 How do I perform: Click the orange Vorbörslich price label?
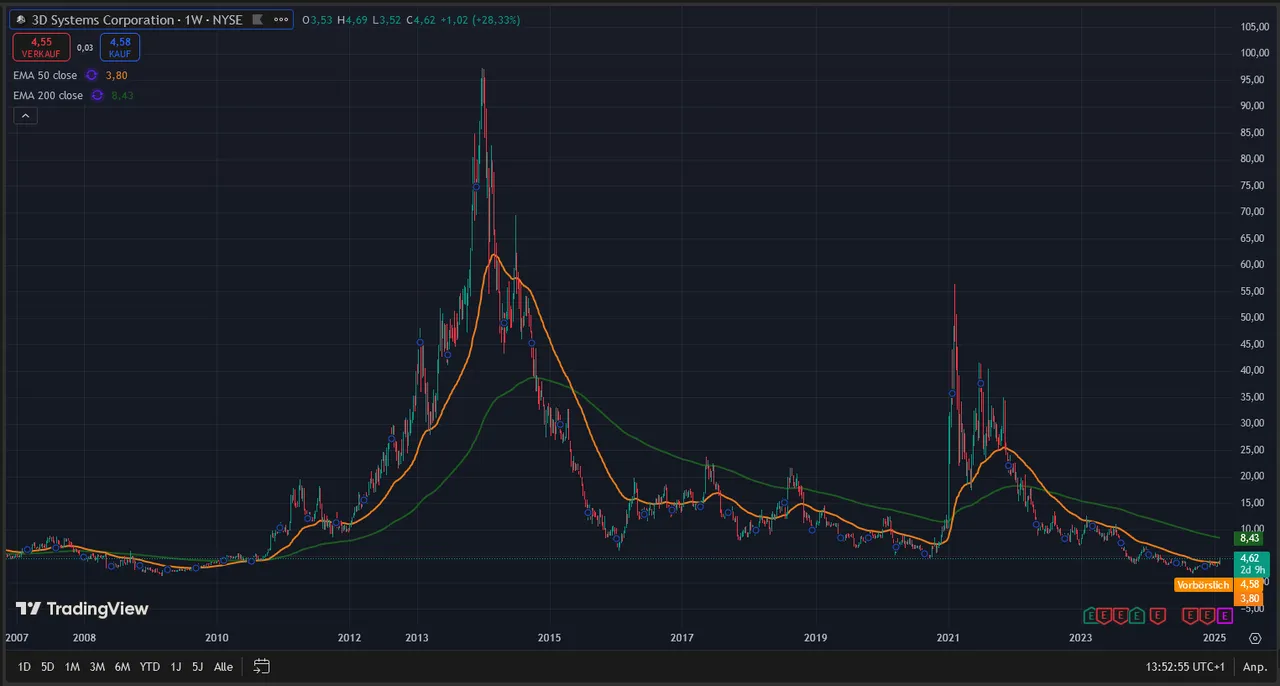[x=1204, y=584]
